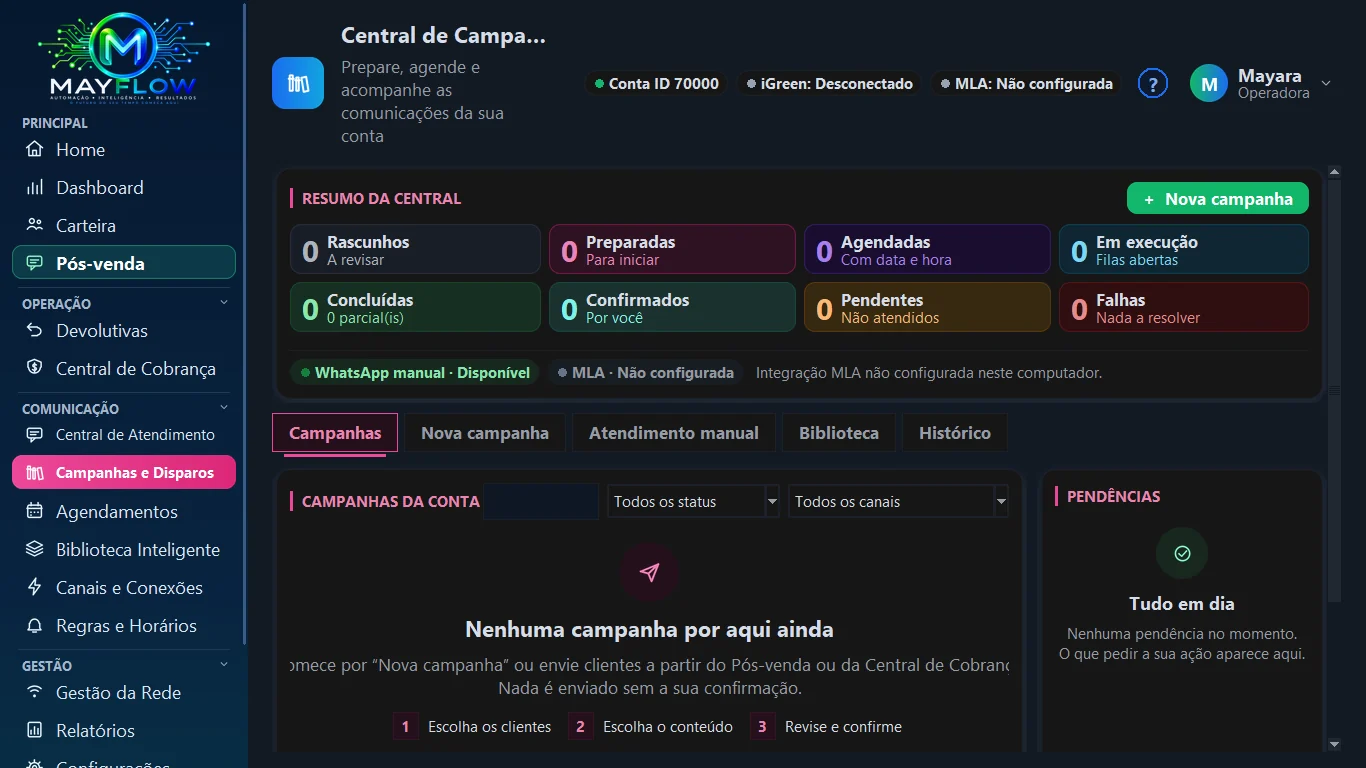This screenshot has width=1366, height=768.
Task: Click the Tudo em dia check icon
Action: tap(1182, 553)
